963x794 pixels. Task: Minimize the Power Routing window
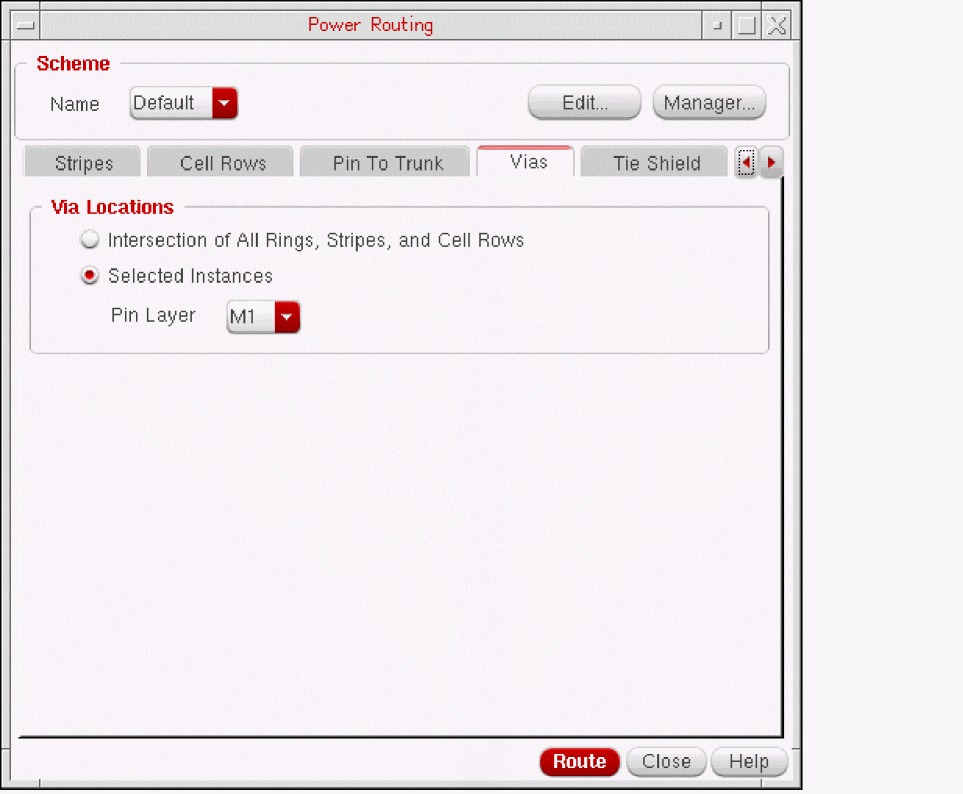[x=717, y=26]
